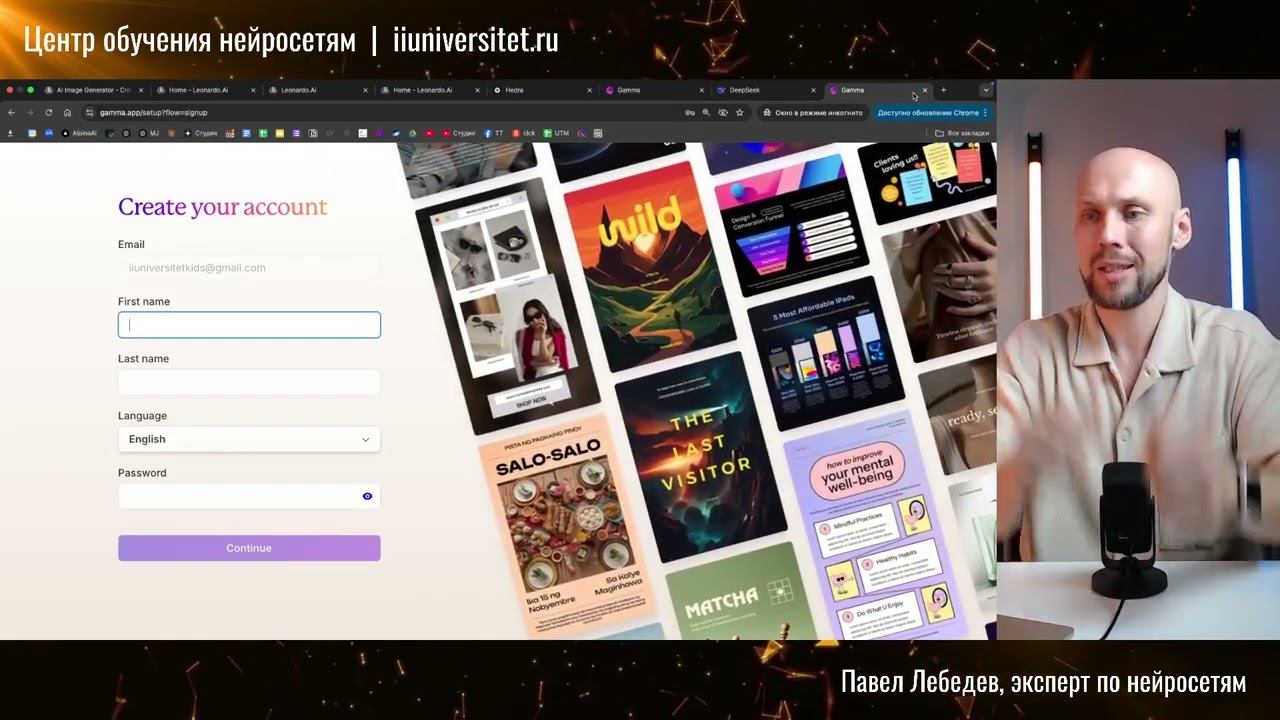Click the zoom magnifier icon in address bar

pyautogui.click(x=706, y=113)
